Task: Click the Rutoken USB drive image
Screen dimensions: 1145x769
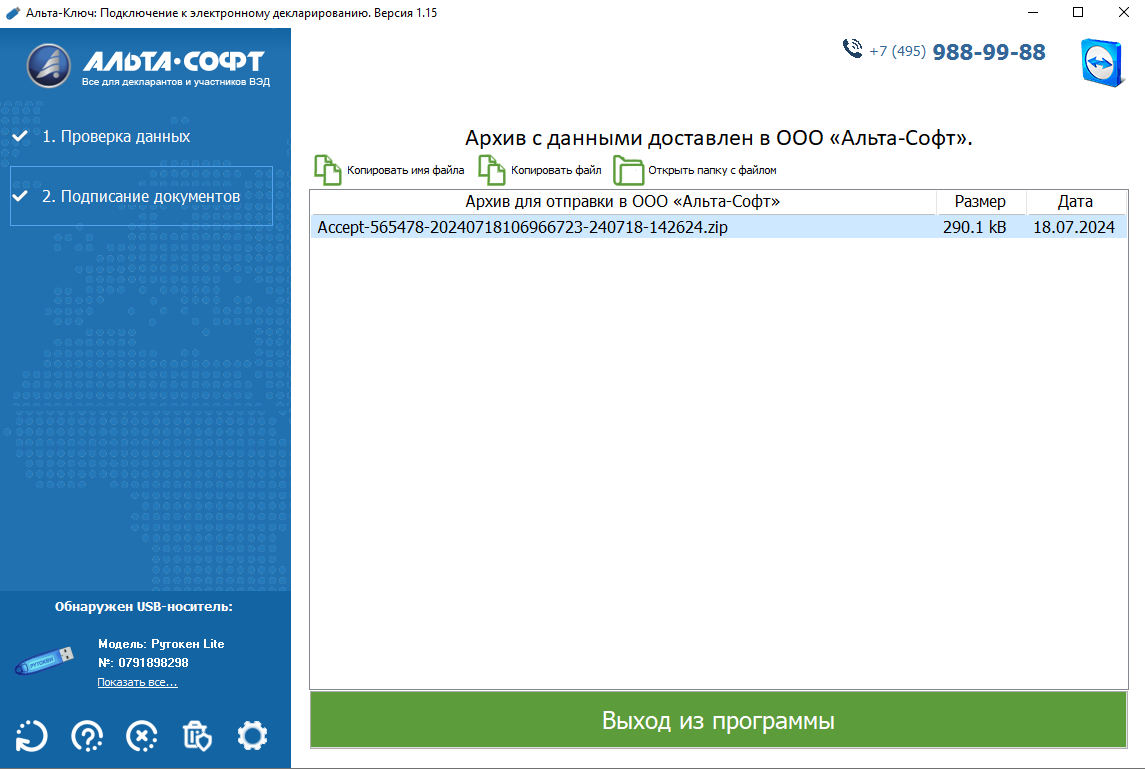Action: pyautogui.click(x=45, y=660)
